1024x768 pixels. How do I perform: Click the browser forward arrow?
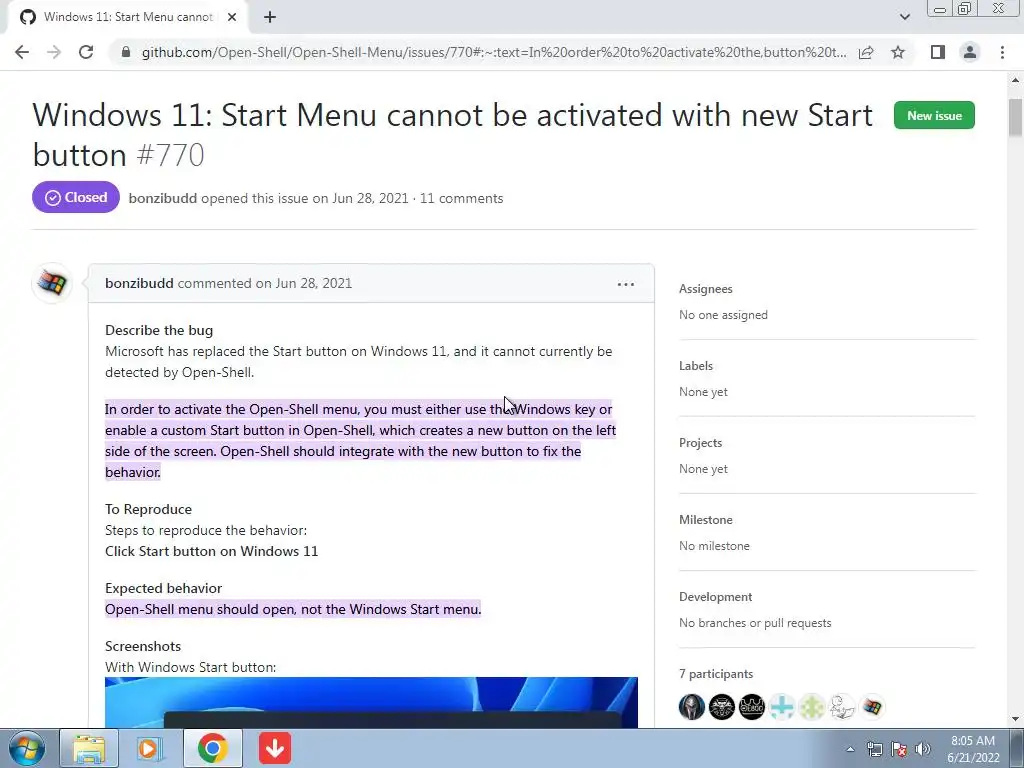click(x=54, y=52)
